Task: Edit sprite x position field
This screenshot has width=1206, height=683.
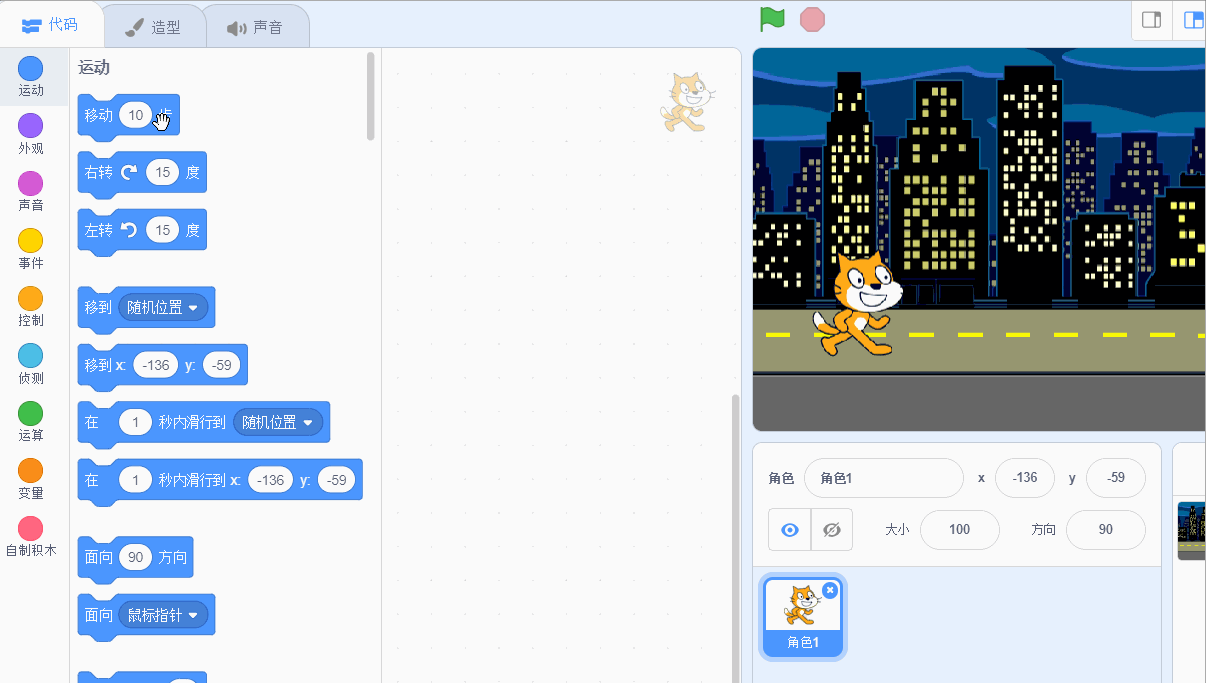Action: [1025, 478]
